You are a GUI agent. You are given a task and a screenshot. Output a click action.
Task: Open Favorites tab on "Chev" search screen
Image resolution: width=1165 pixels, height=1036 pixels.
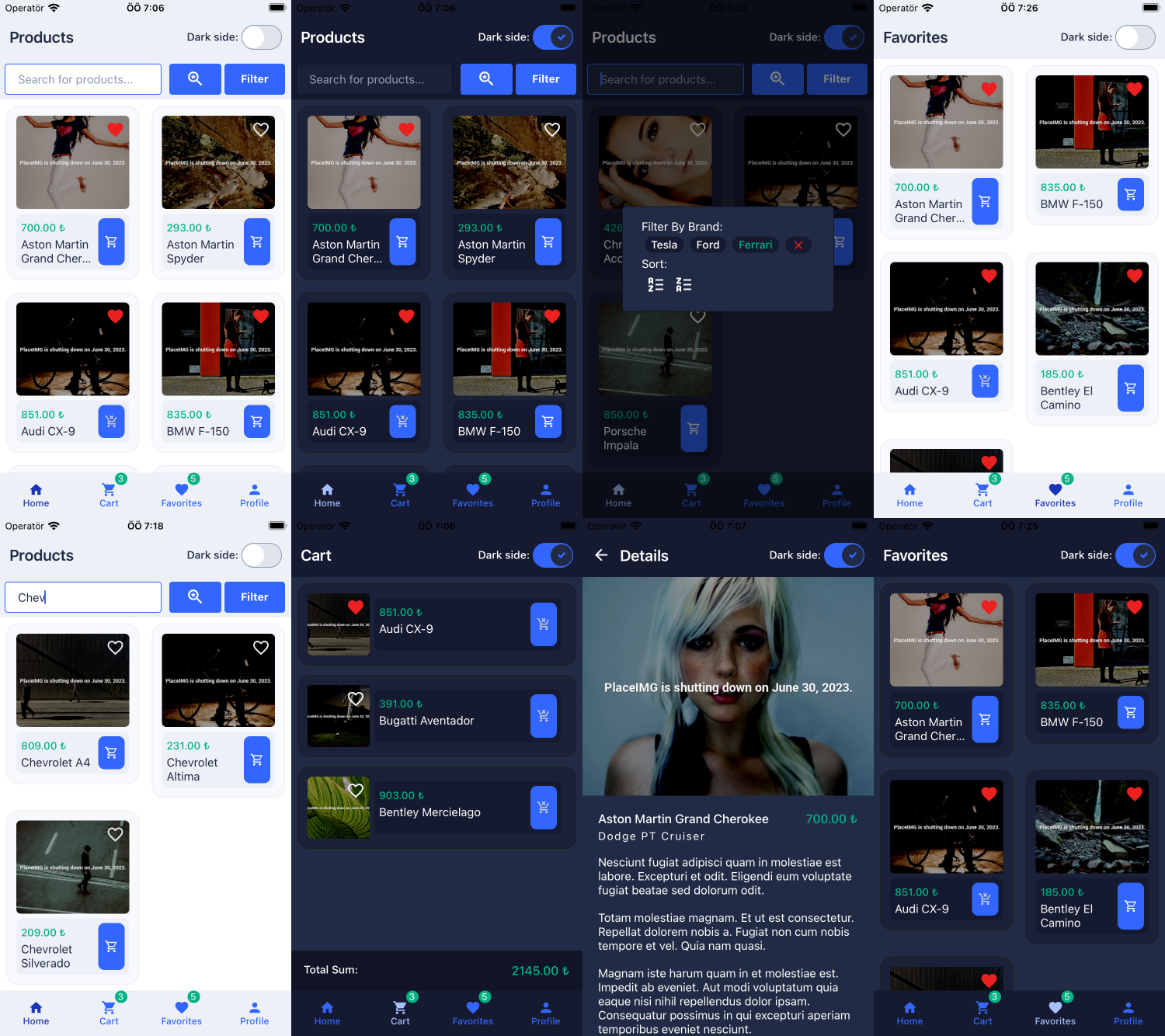(x=182, y=1013)
